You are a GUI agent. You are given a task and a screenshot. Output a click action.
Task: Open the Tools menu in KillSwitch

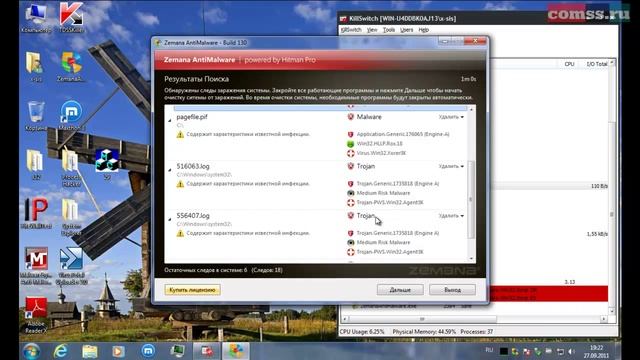click(x=389, y=30)
